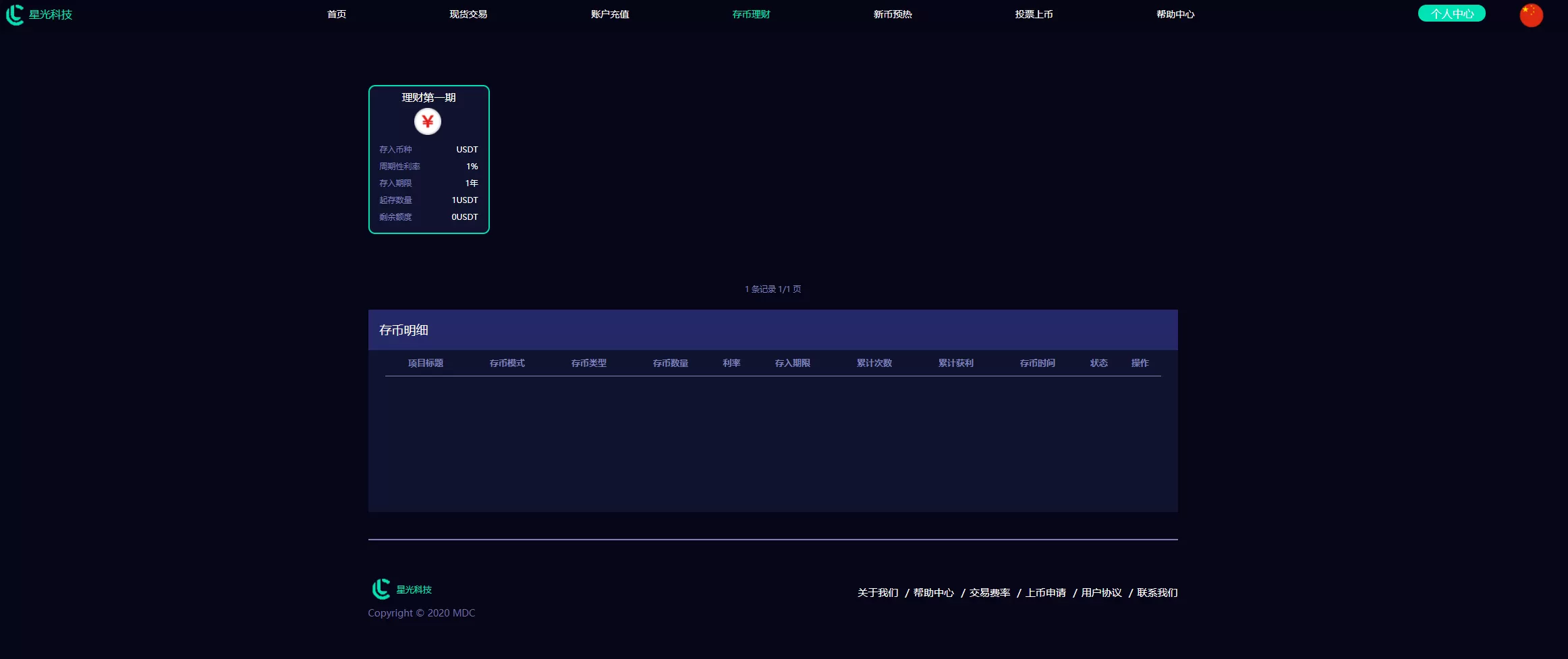Viewport: 1568px width, 659px height.
Task: Open the 账户充值 account recharge page
Action: pyautogui.click(x=610, y=14)
